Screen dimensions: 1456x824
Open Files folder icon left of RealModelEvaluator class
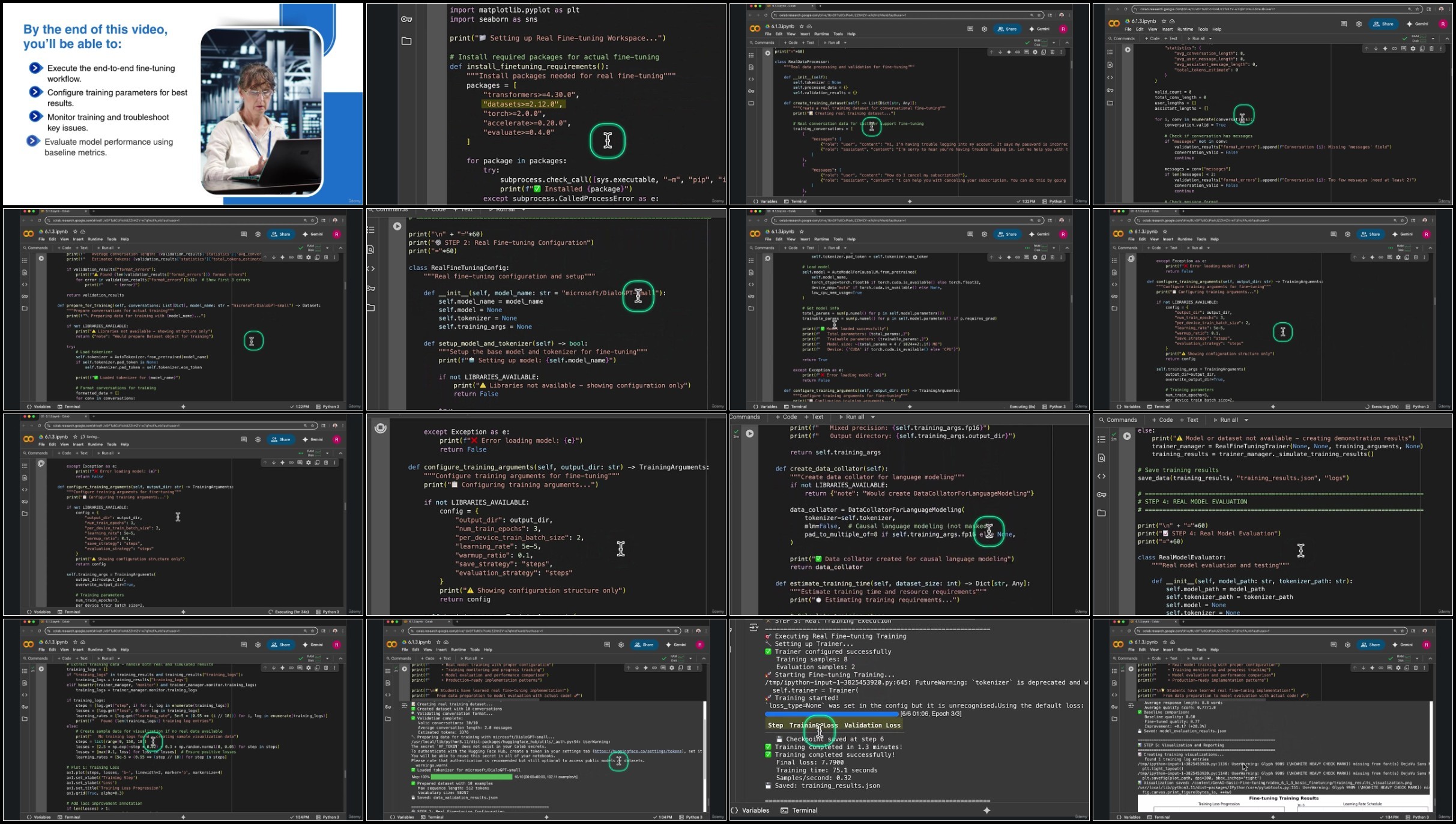[x=1101, y=513]
